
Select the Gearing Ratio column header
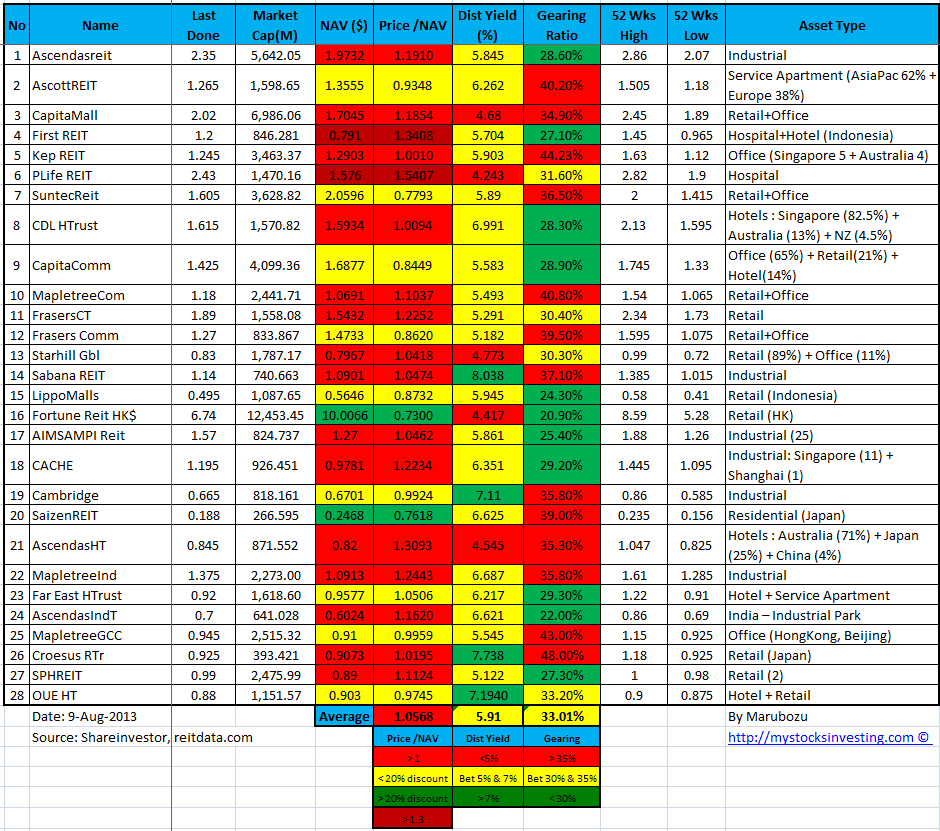coord(561,25)
